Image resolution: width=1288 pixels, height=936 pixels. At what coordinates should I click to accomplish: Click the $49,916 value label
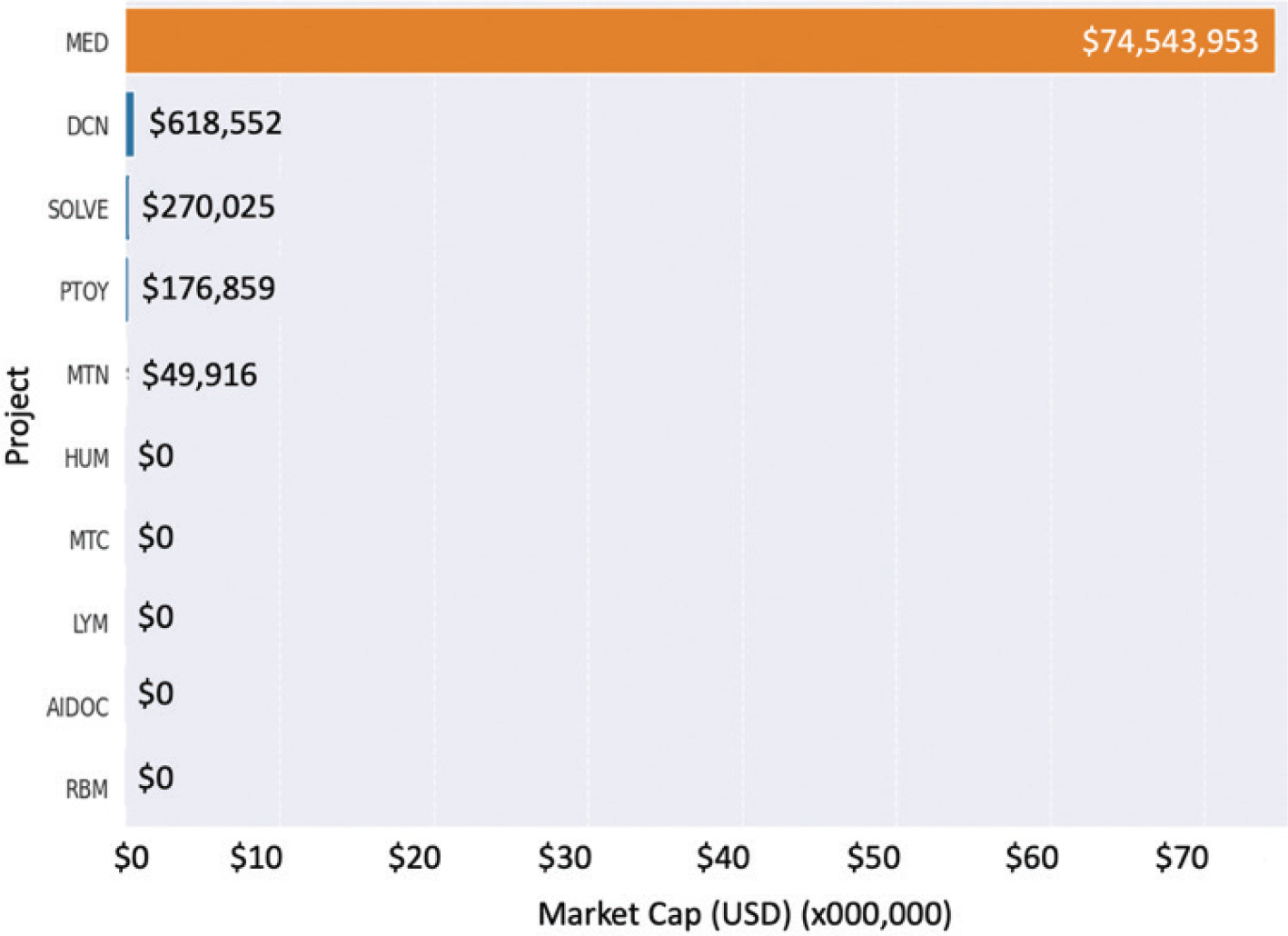(x=199, y=374)
